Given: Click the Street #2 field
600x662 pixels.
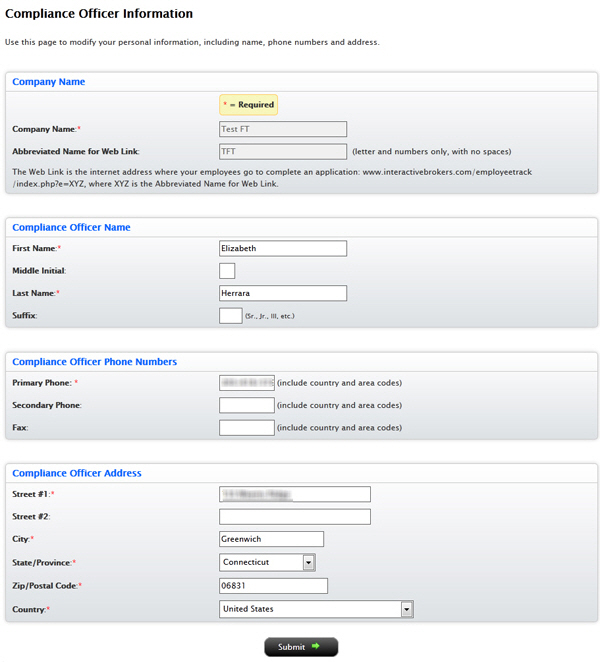Looking at the screenshot, I should tap(295, 517).
